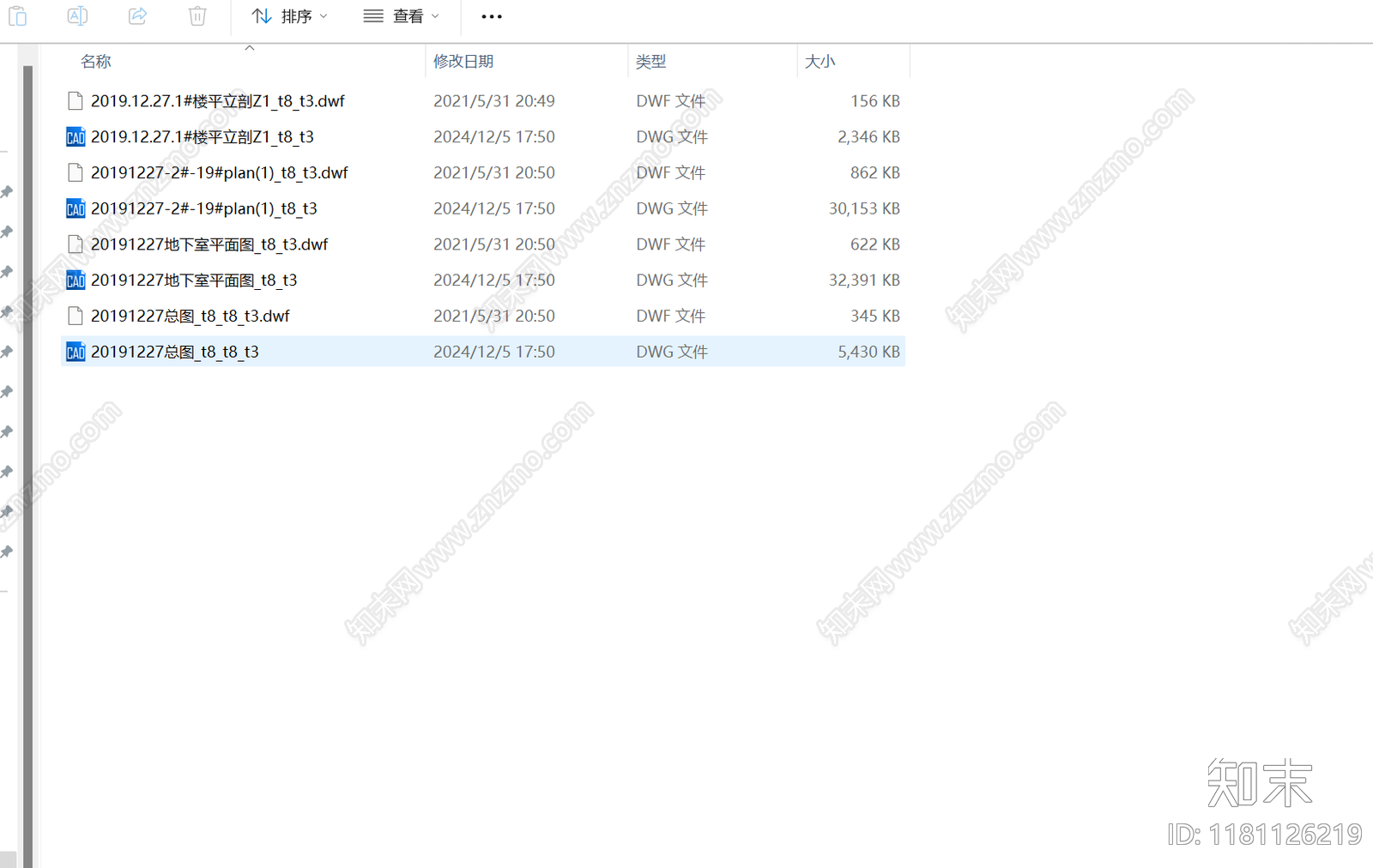This screenshot has width=1373, height=868.
Task: Select CAD icon of 2019.12.27.1#楼平立剖Z1_t8_t3 DWG file
Action: pyautogui.click(x=76, y=137)
